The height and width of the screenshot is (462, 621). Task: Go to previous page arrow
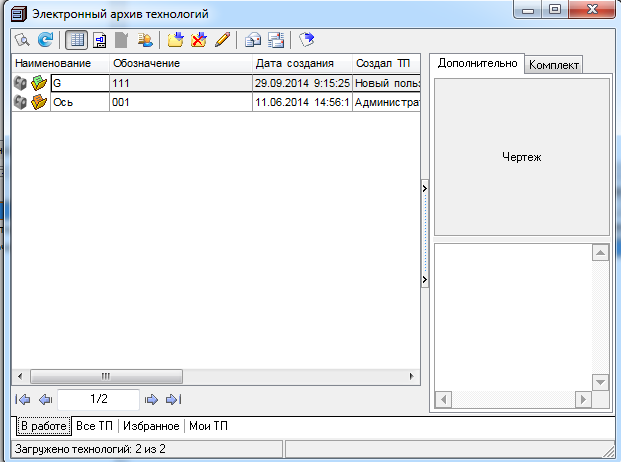click(x=46, y=399)
